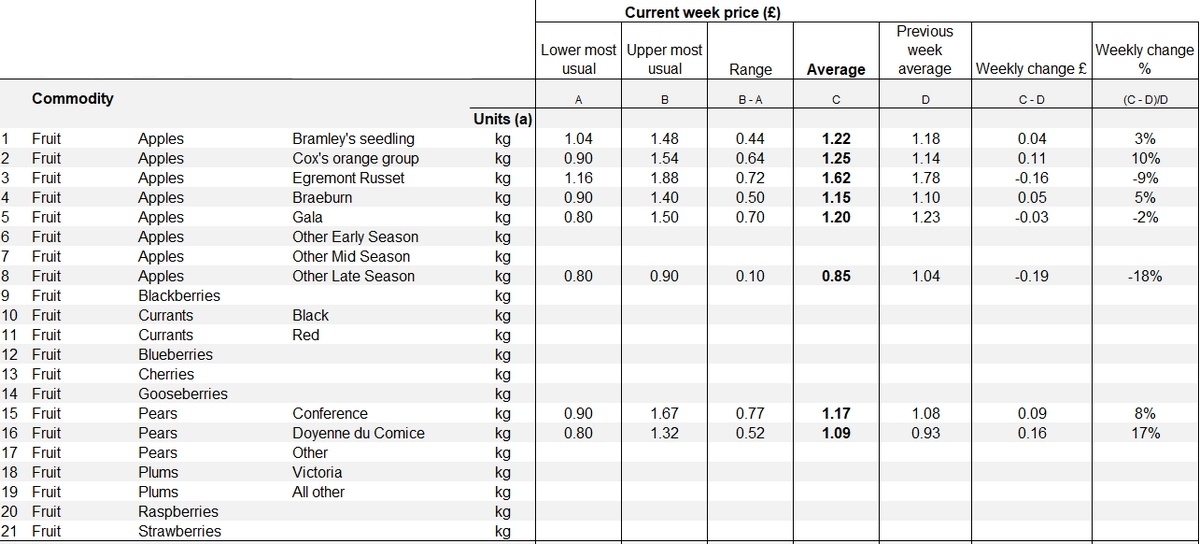
Task: Select the Cox's orange group average price
Action: pyautogui.click(x=835, y=159)
